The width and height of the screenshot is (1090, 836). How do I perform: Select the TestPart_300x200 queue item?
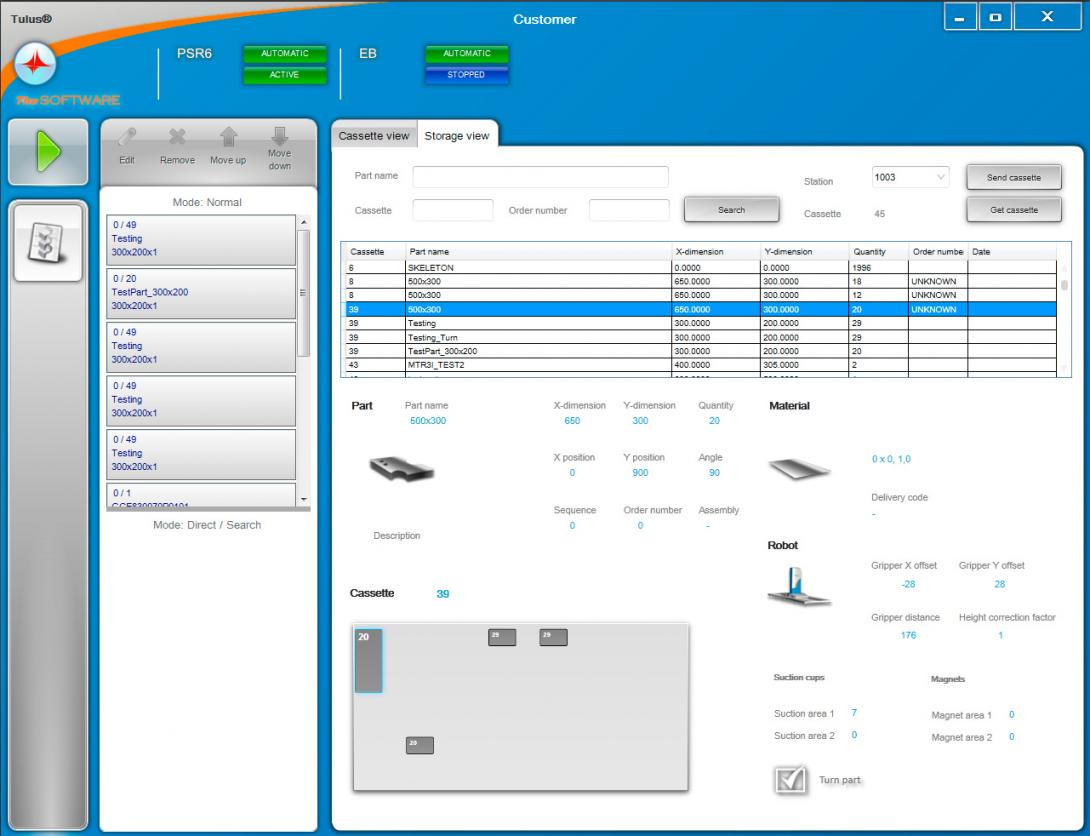click(202, 293)
